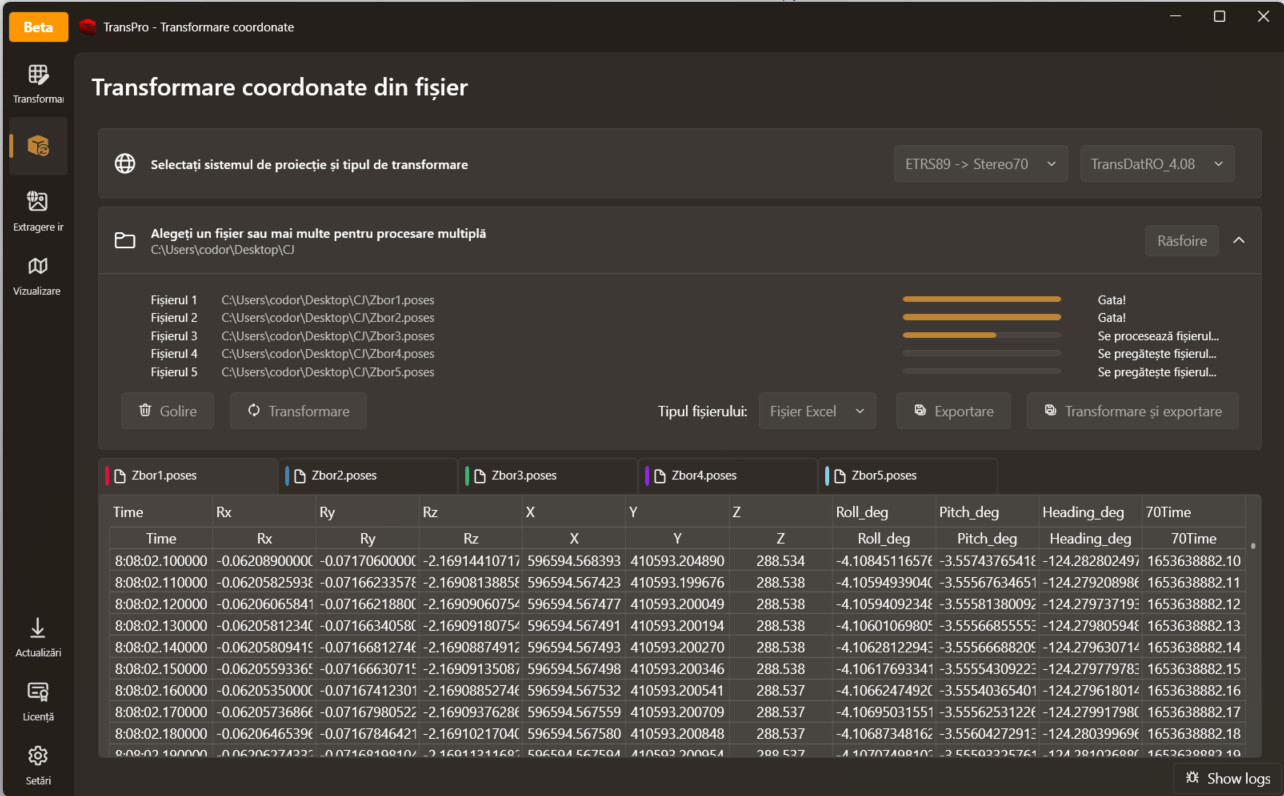Switch to the Zbor2.poses tab
1284x796 pixels.
coord(368,475)
